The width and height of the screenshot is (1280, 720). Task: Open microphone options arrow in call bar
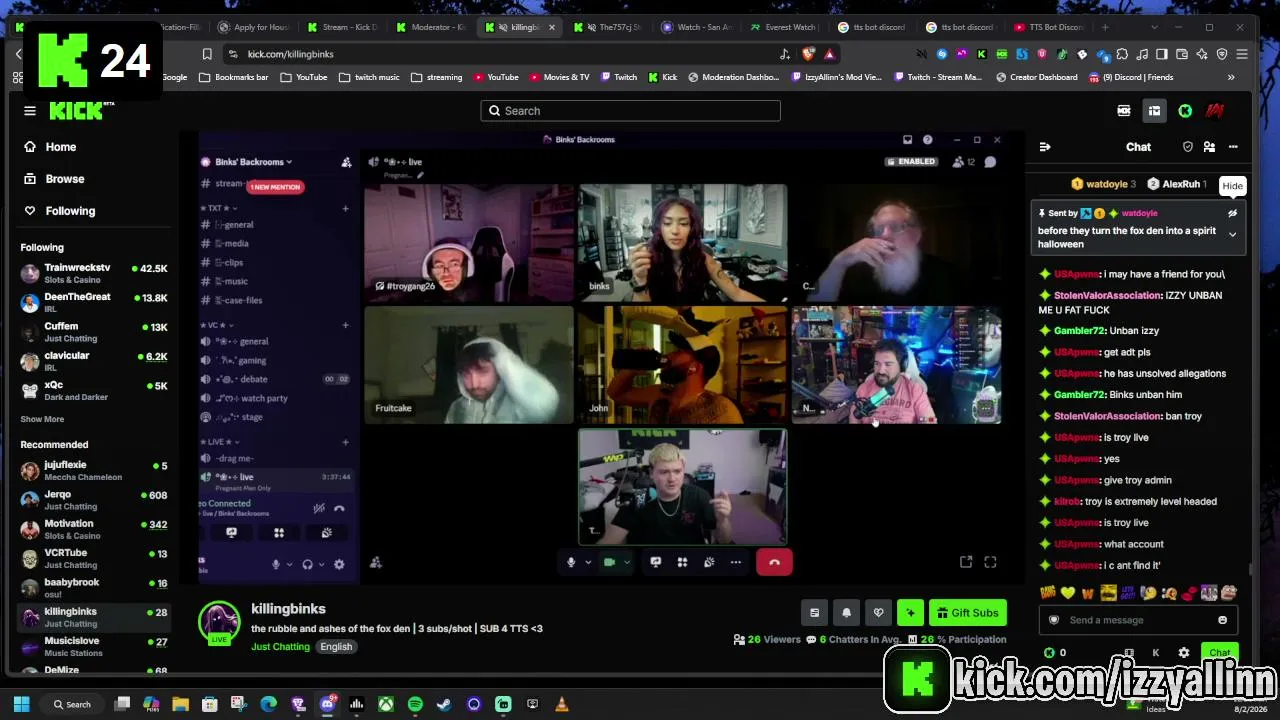(587, 562)
